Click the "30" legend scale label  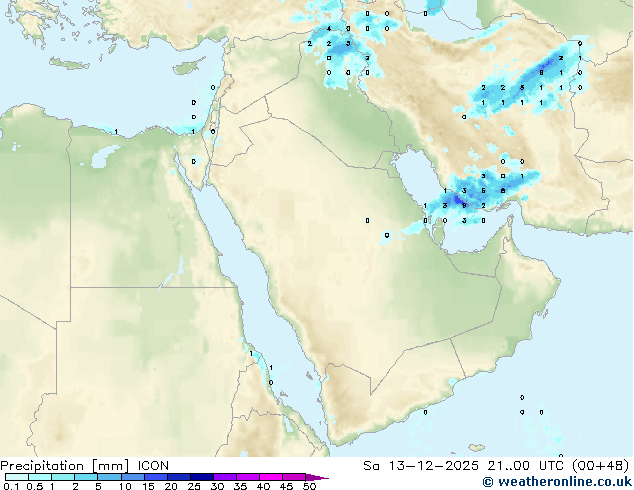tap(218, 486)
